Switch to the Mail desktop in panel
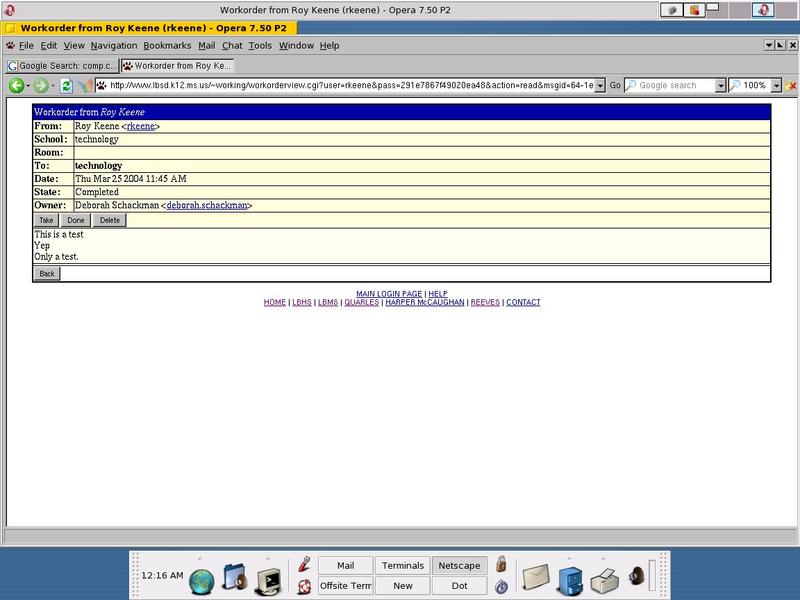 click(345, 565)
